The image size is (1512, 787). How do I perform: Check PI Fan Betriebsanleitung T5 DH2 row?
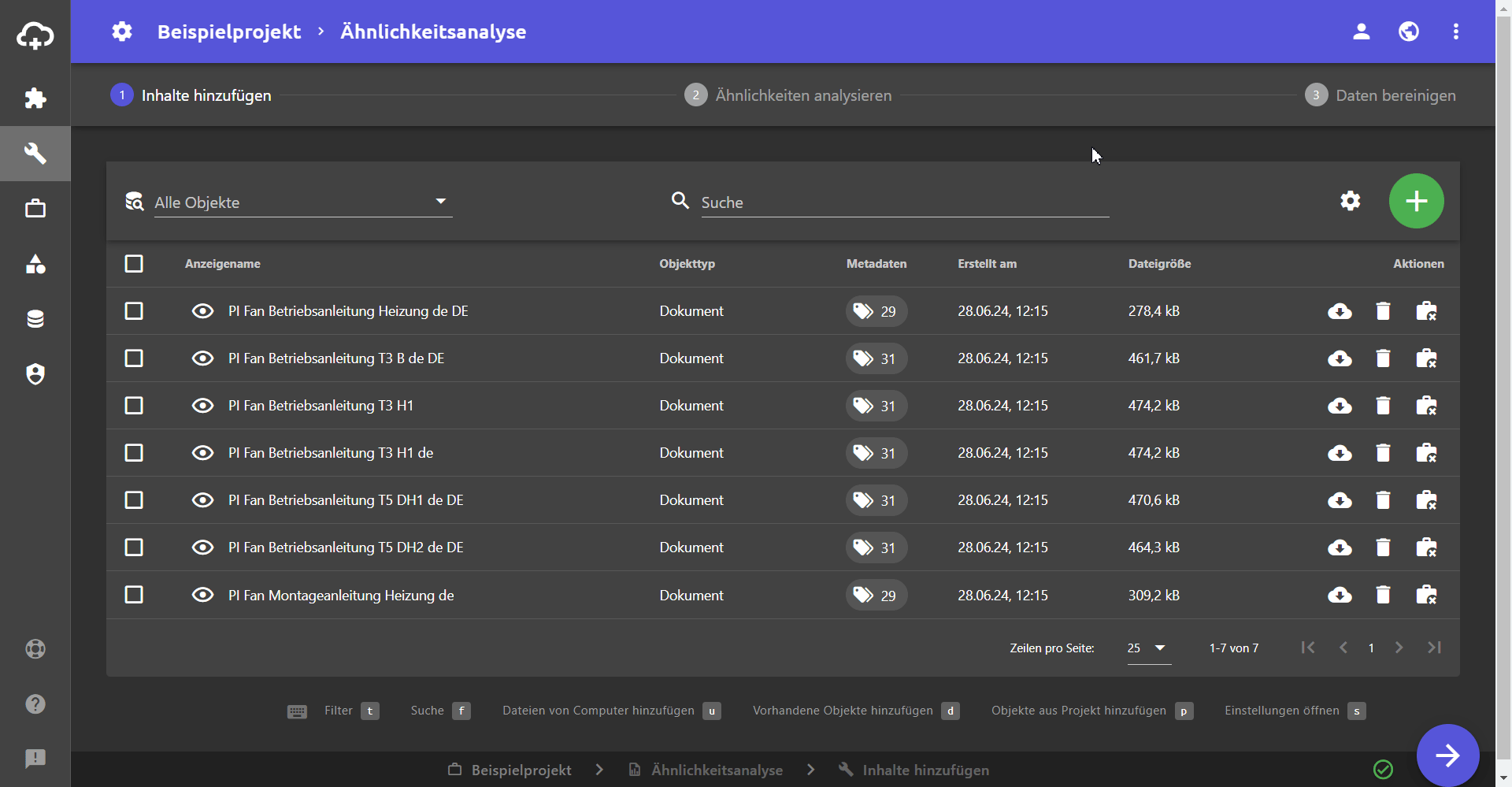pos(134,548)
